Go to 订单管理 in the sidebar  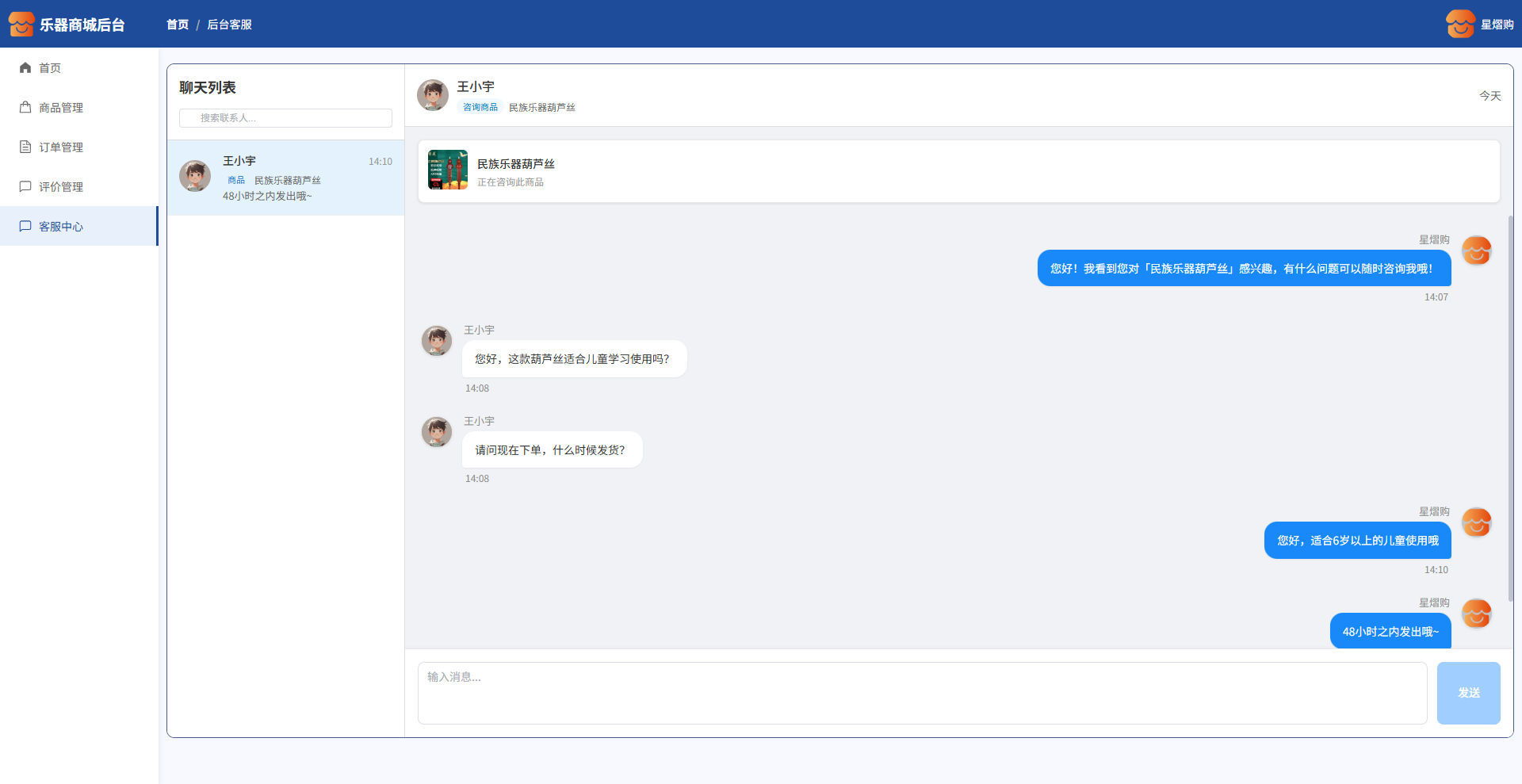(61, 147)
